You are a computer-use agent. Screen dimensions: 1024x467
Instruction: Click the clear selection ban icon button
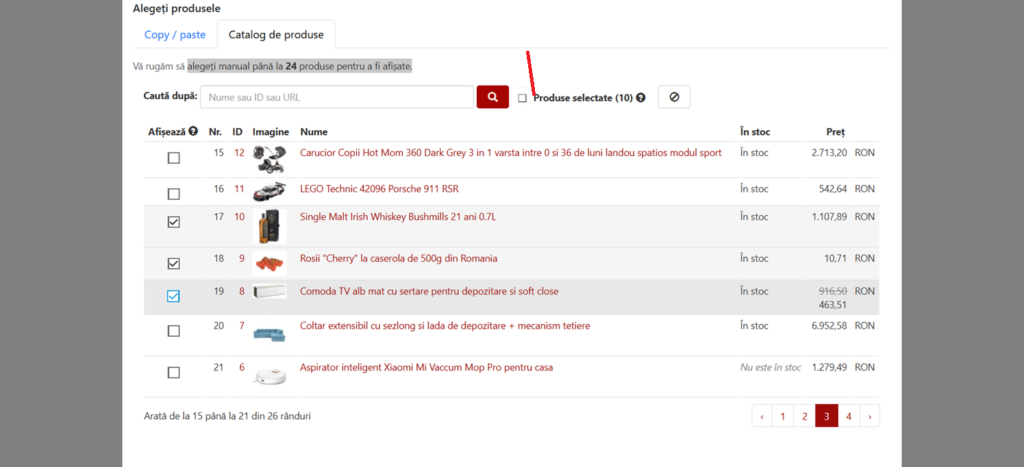tap(673, 97)
